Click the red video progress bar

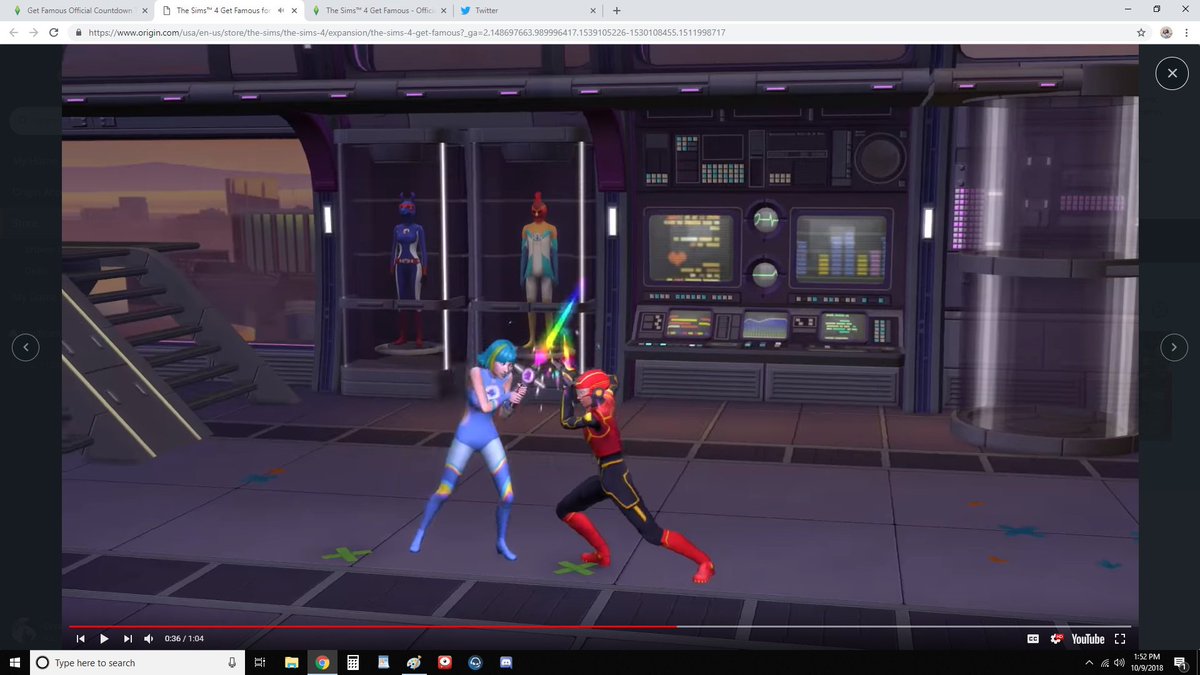point(372,627)
